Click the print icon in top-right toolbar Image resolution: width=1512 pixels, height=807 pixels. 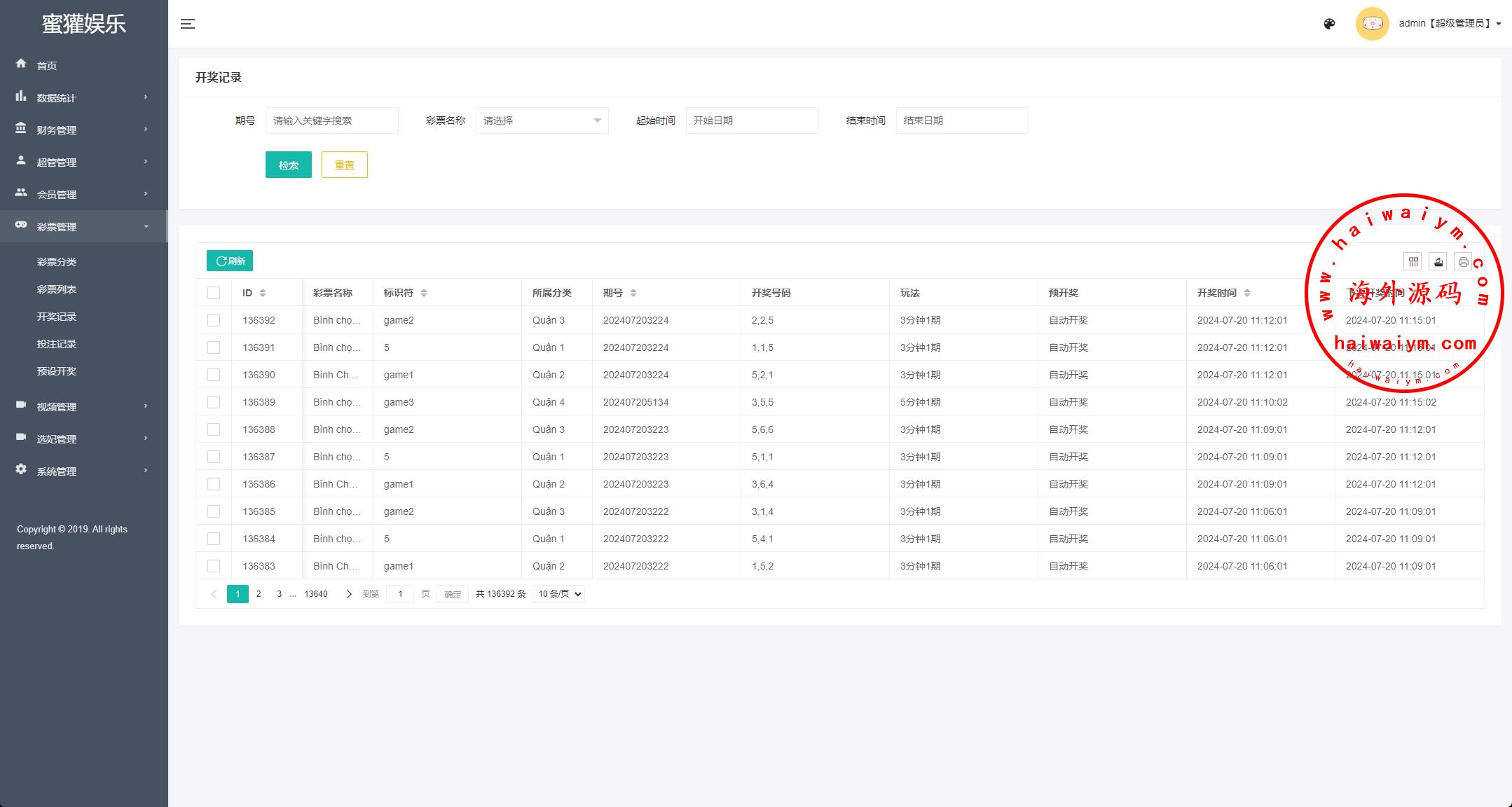pos(1462,261)
